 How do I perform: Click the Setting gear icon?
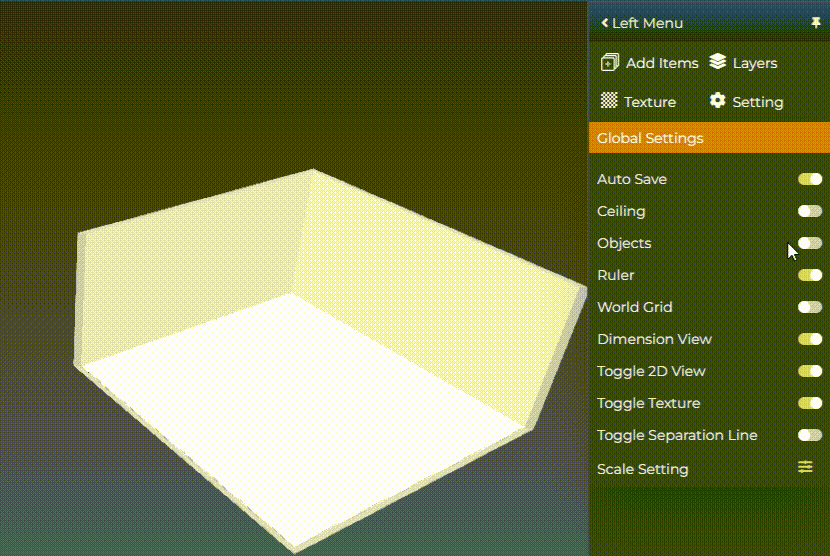[717, 101]
